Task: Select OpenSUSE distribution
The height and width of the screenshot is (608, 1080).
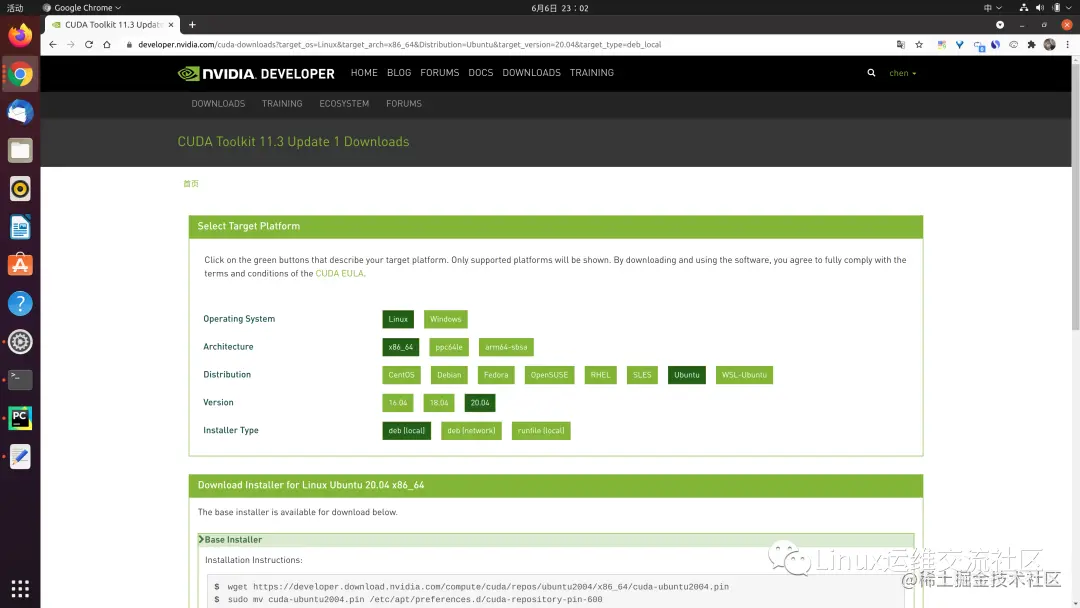Action: coord(550,375)
